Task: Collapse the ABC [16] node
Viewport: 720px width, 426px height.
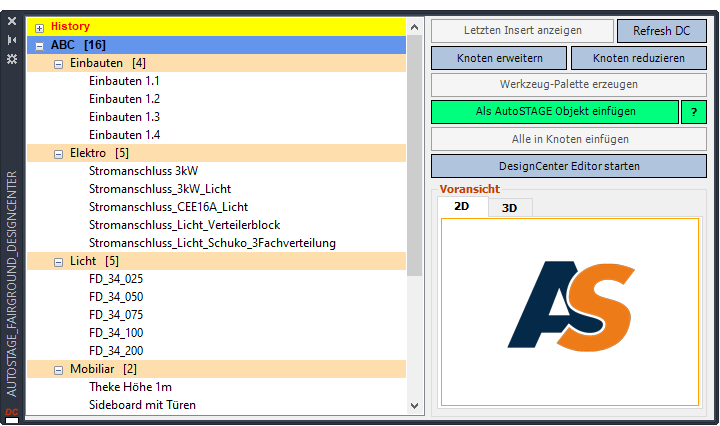Action: (39, 46)
